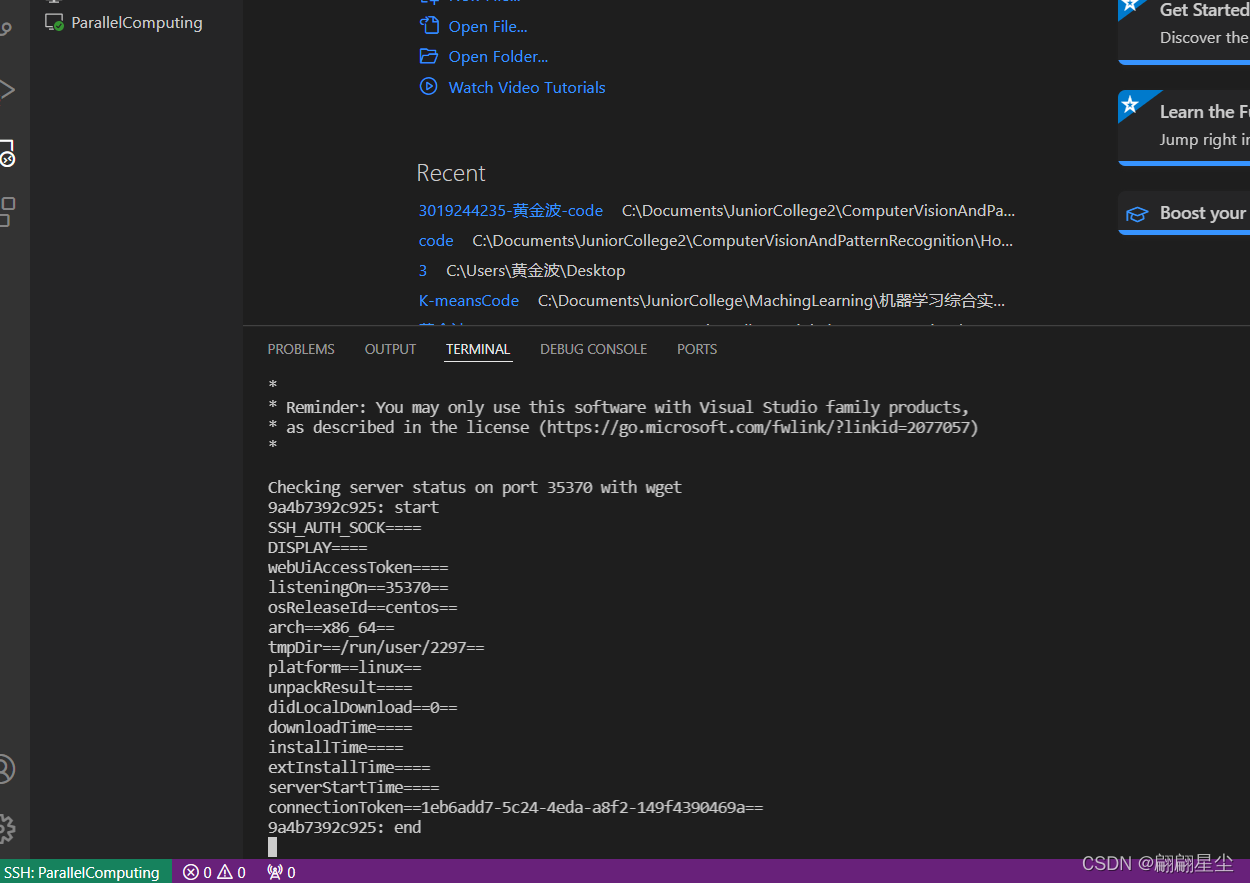Click the 'platform==linux==' terminal line
The image size is (1250, 883).
[345, 667]
